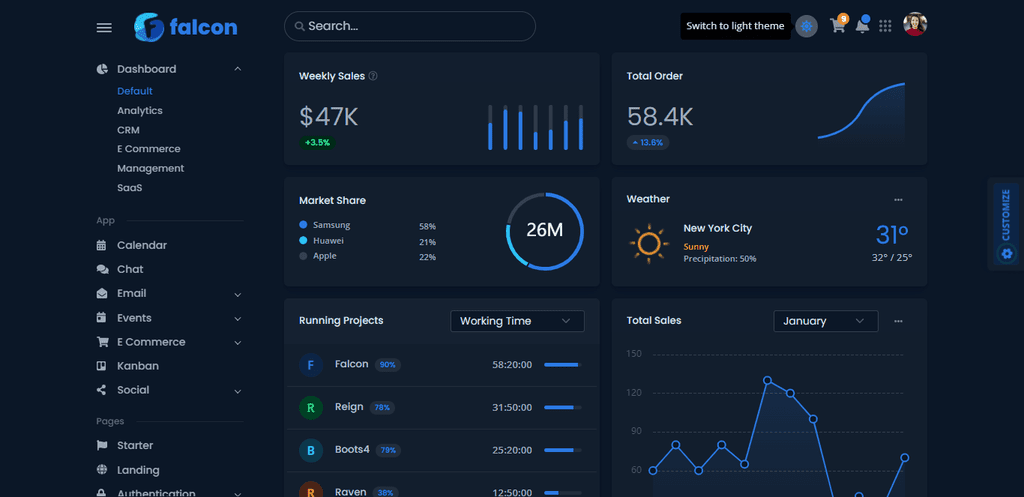Open the notifications bell
This screenshot has height=497, width=1024.
pos(862,26)
